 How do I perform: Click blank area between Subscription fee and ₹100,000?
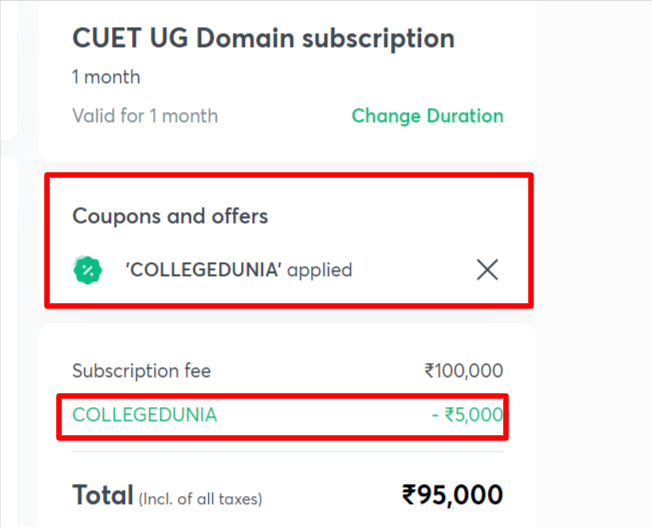pyautogui.click(x=320, y=371)
